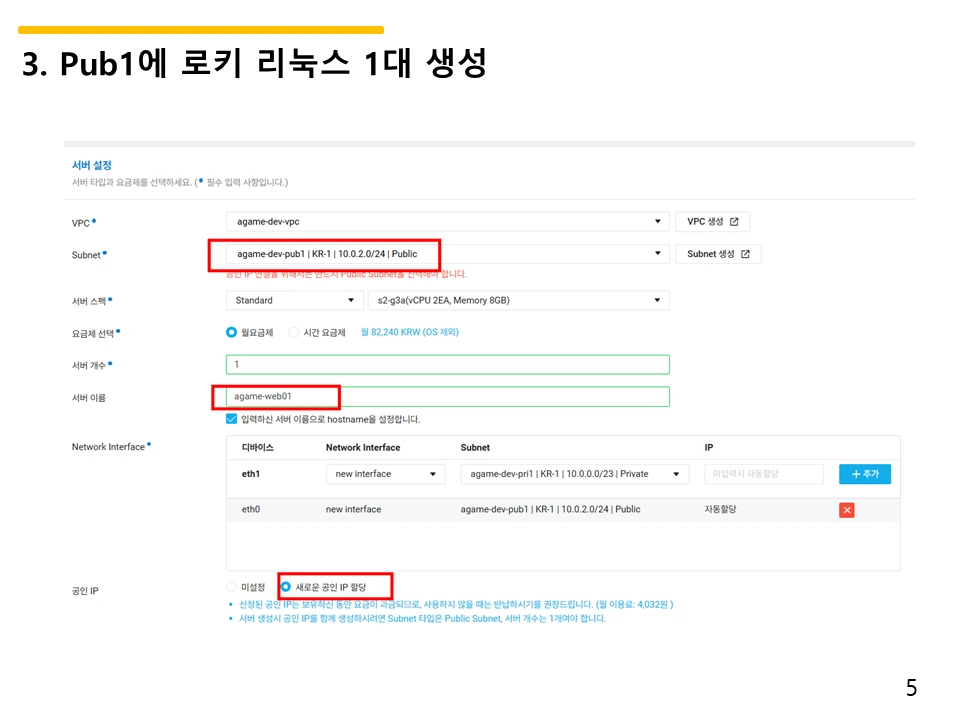
Task: Select the 월요금제 pricing option
Action: tap(230, 331)
